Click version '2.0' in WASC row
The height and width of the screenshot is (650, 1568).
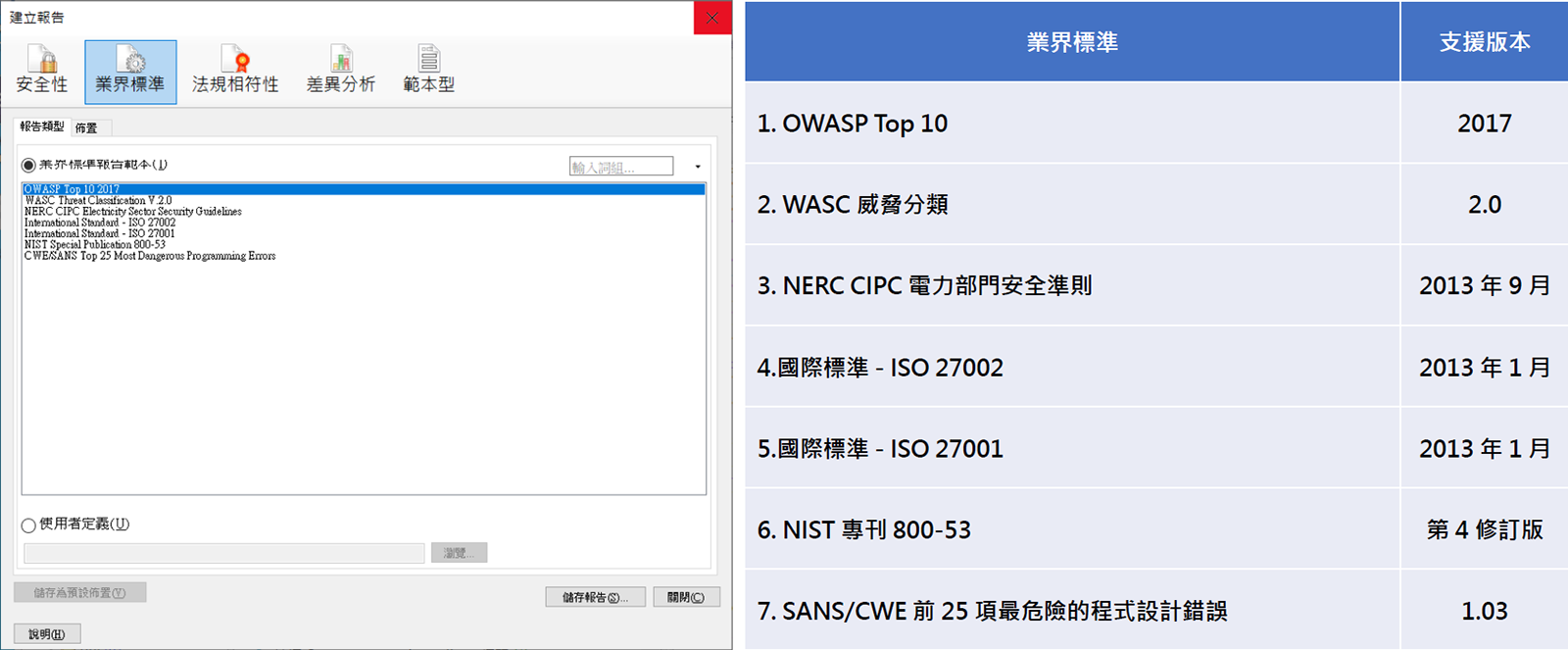[1485, 204]
